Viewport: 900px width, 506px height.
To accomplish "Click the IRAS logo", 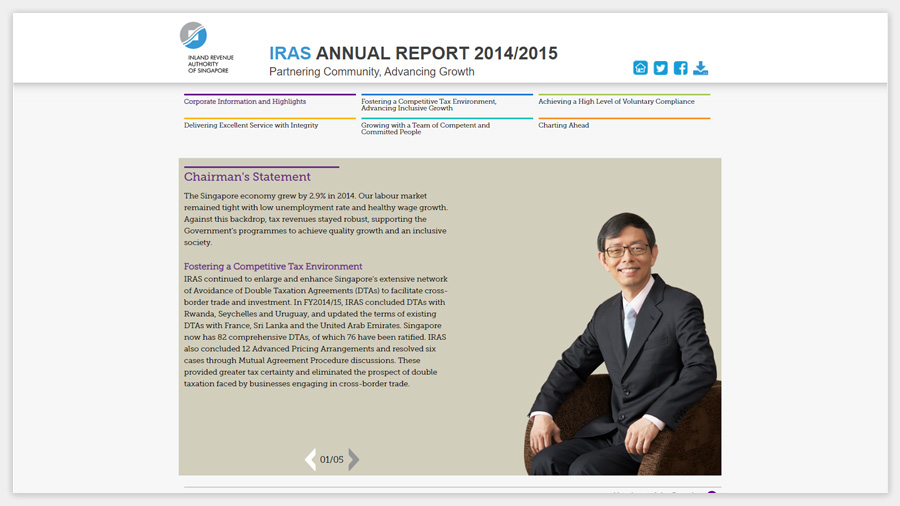I will (x=207, y=48).
